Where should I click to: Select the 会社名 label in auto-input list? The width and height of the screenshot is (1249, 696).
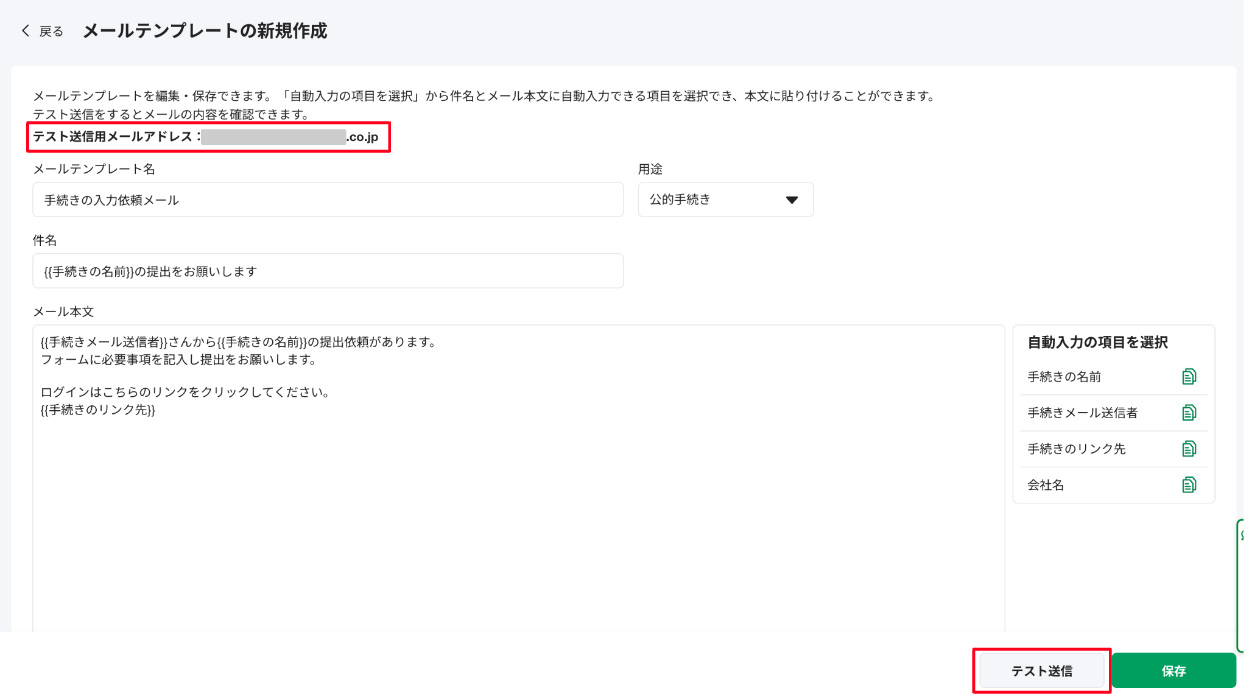1045,485
